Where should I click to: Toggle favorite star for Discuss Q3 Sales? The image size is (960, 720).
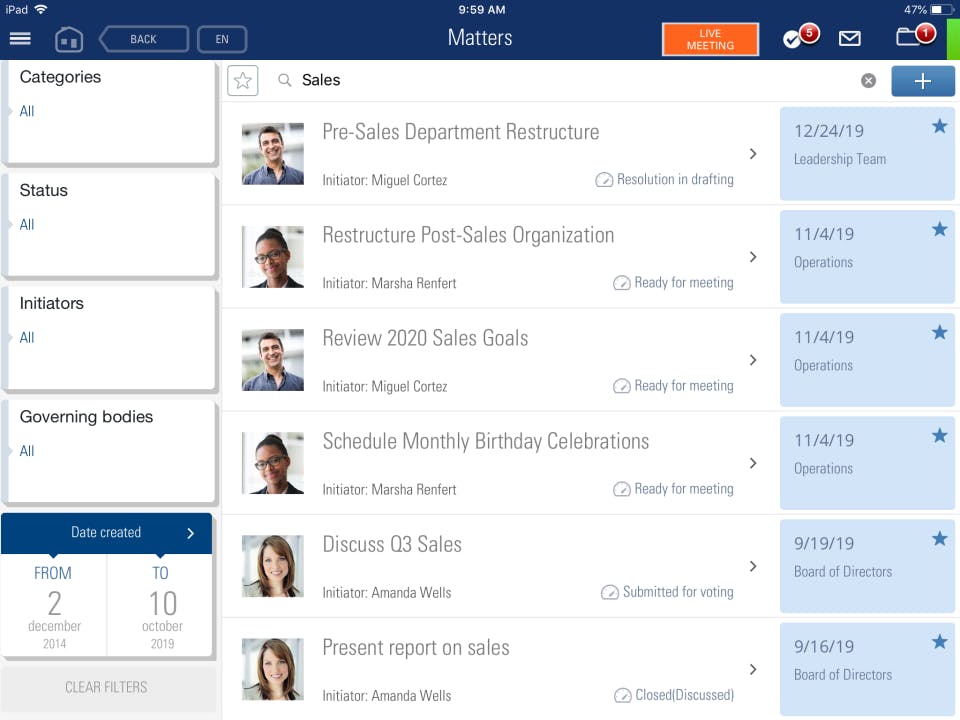(939, 540)
